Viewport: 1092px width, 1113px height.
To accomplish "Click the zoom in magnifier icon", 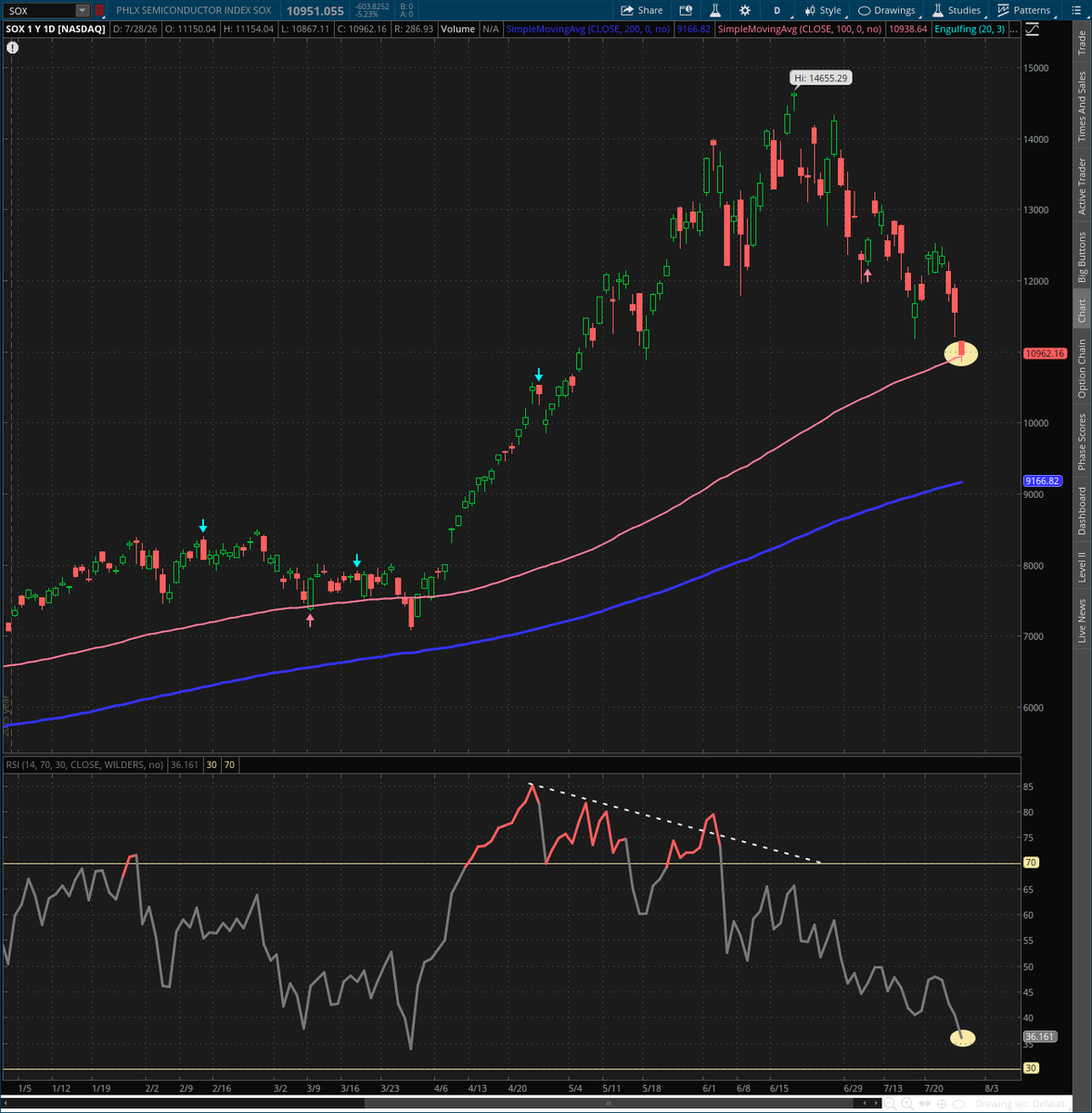I will click(907, 1104).
